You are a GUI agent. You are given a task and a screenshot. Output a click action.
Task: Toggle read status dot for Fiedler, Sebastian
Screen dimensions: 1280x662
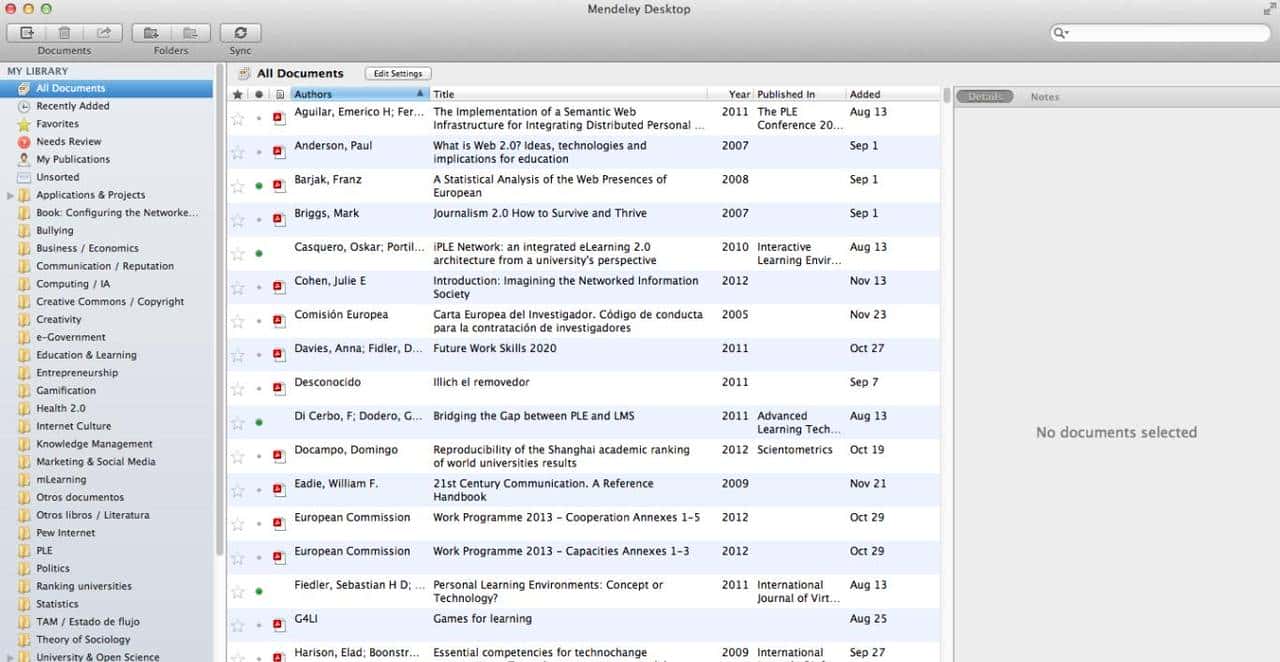coord(259,592)
